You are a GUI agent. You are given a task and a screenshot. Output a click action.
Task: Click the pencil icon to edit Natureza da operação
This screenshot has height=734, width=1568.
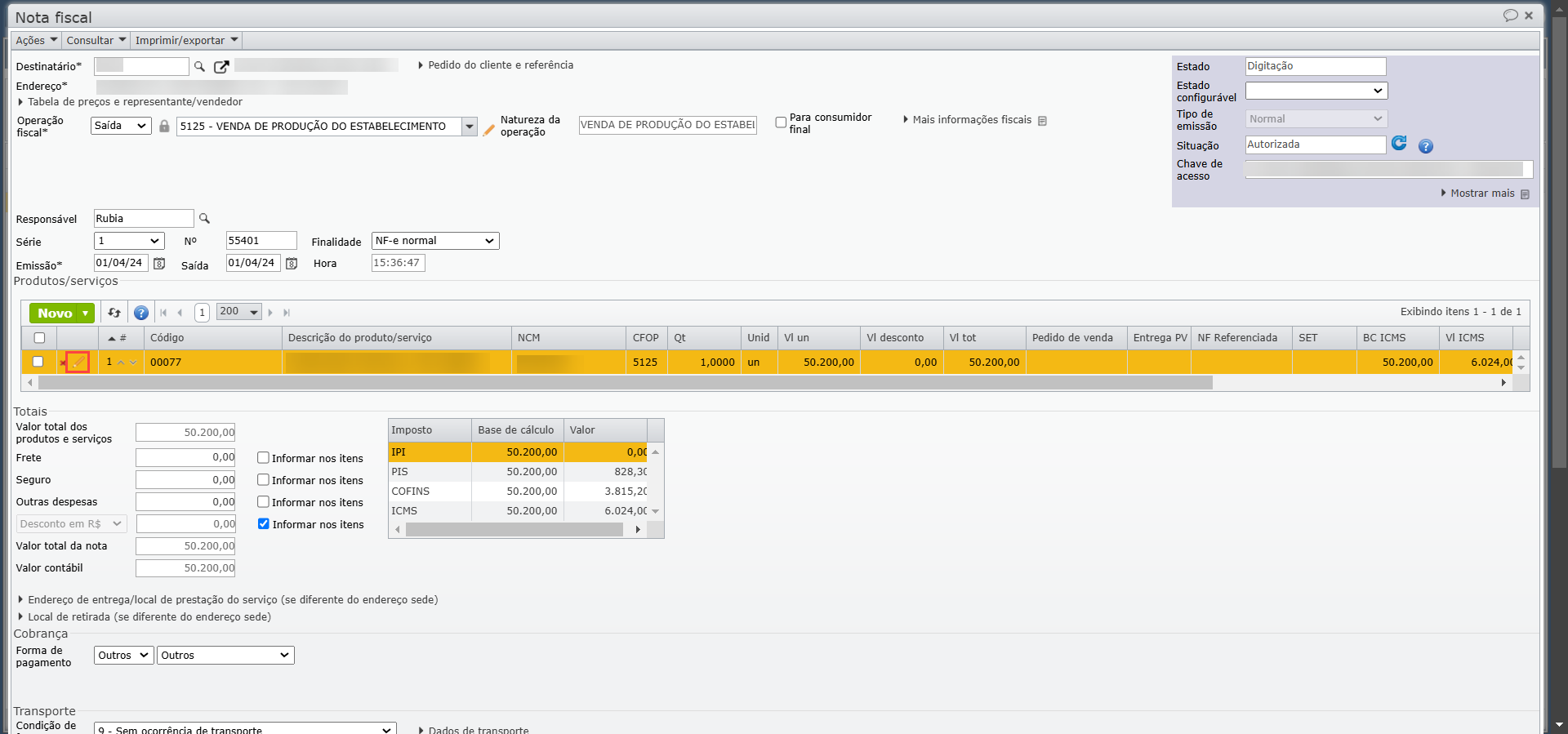coord(488,130)
